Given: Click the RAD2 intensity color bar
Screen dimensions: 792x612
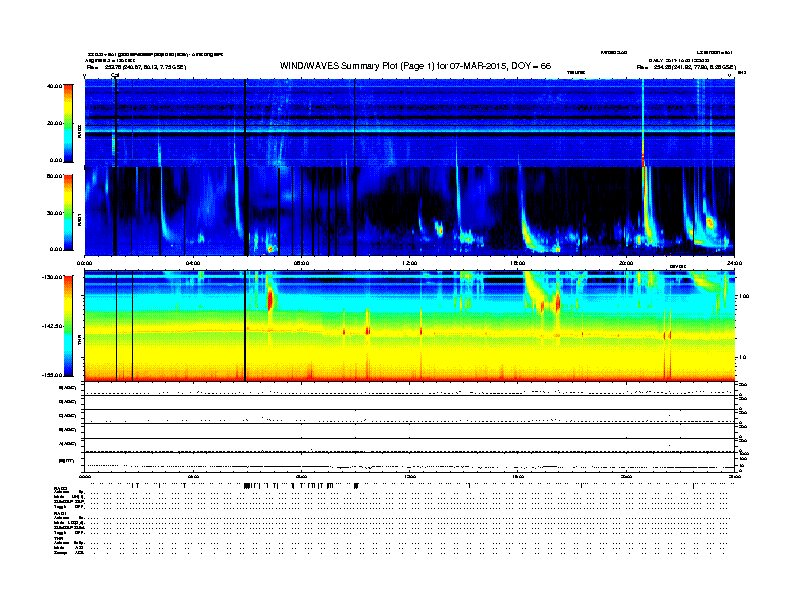Looking at the screenshot, I should click(x=68, y=123).
